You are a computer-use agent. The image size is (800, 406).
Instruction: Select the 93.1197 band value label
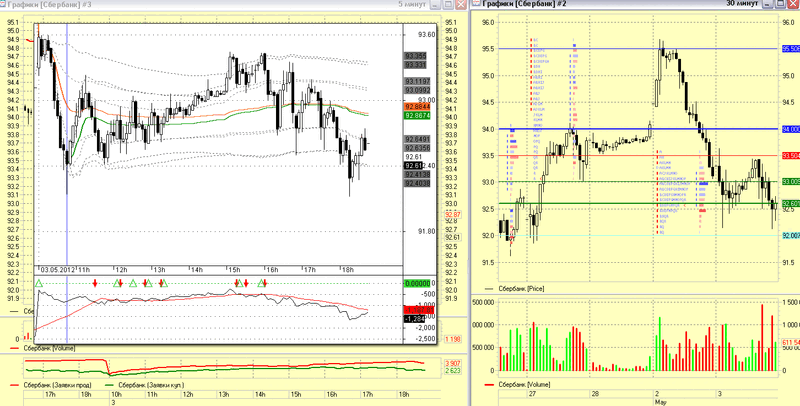click(x=417, y=81)
